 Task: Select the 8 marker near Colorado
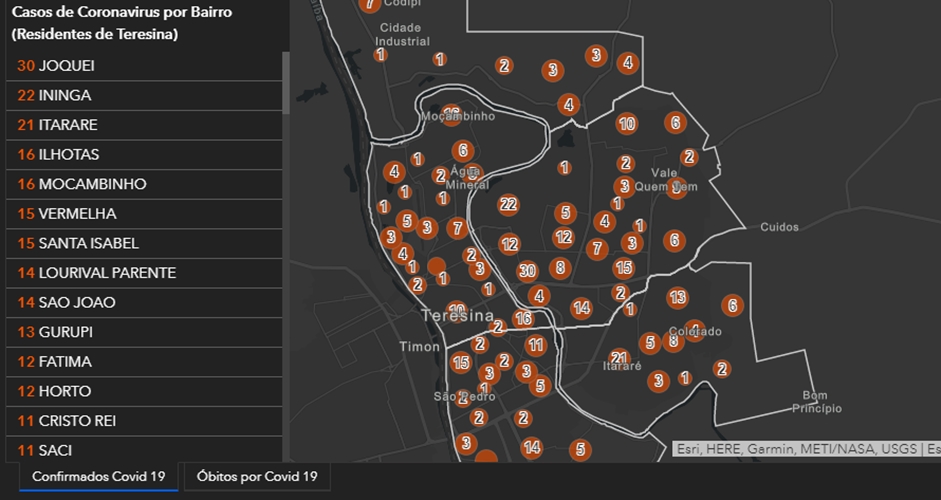[673, 342]
